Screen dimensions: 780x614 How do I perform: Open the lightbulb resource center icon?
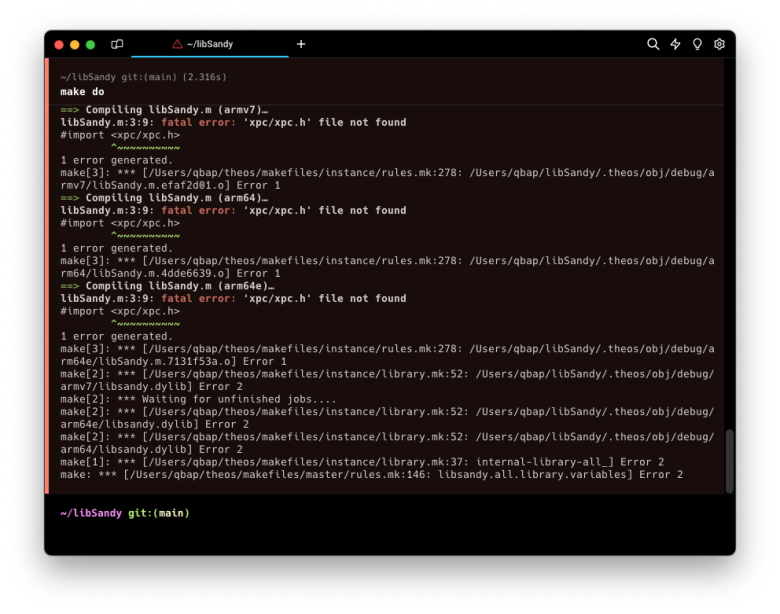[x=697, y=44]
